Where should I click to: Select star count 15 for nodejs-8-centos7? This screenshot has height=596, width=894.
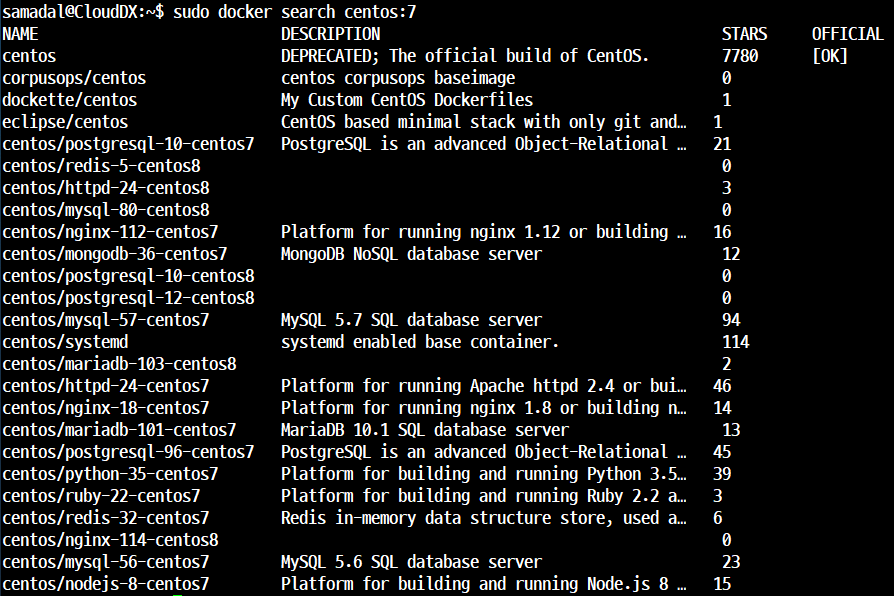click(x=722, y=584)
